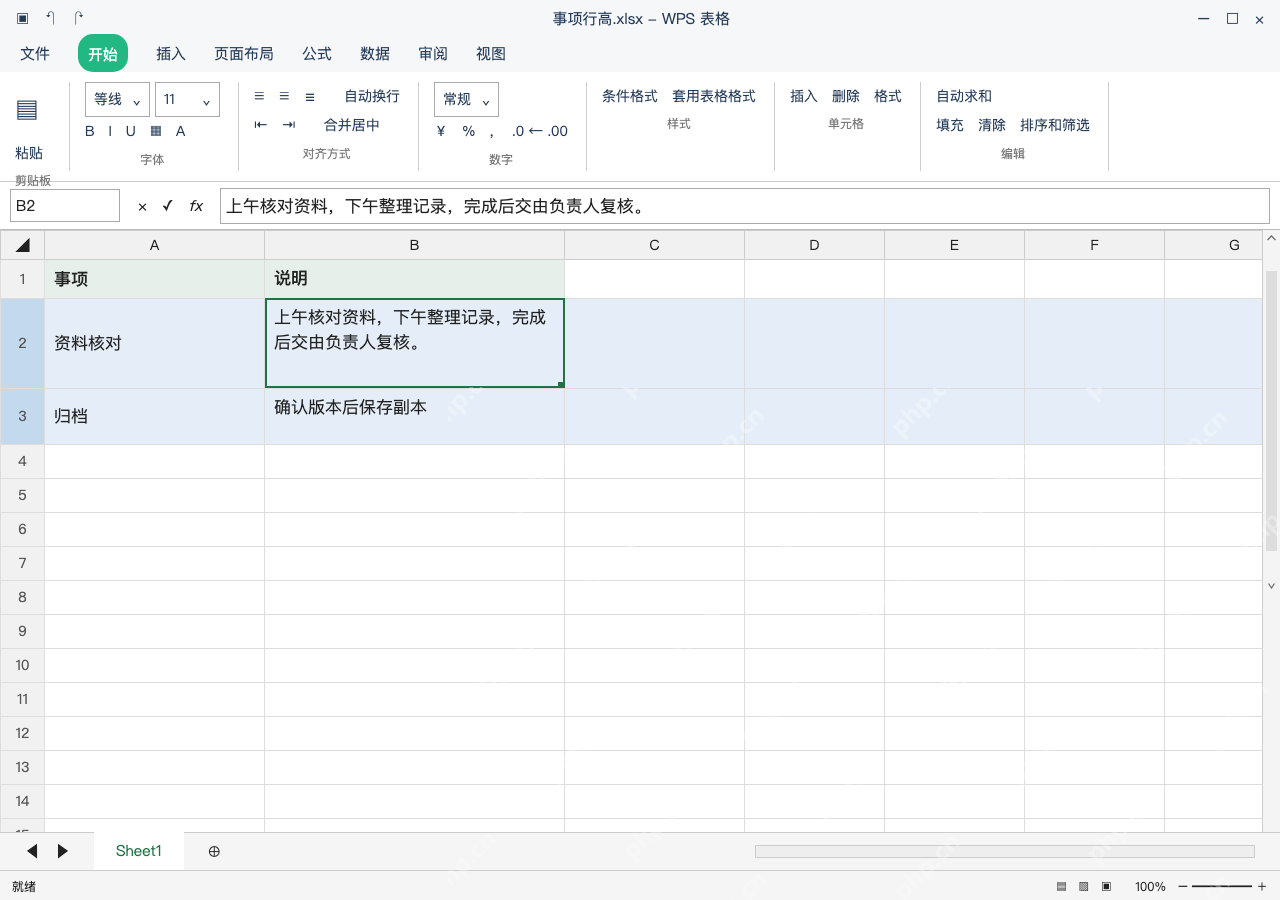Click the save icon in title bar

tap(23, 19)
